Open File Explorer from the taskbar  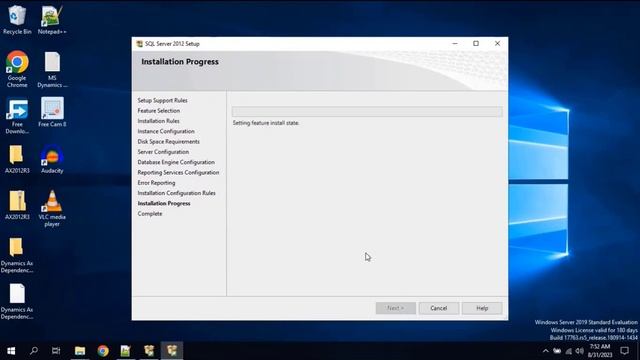click(80, 351)
